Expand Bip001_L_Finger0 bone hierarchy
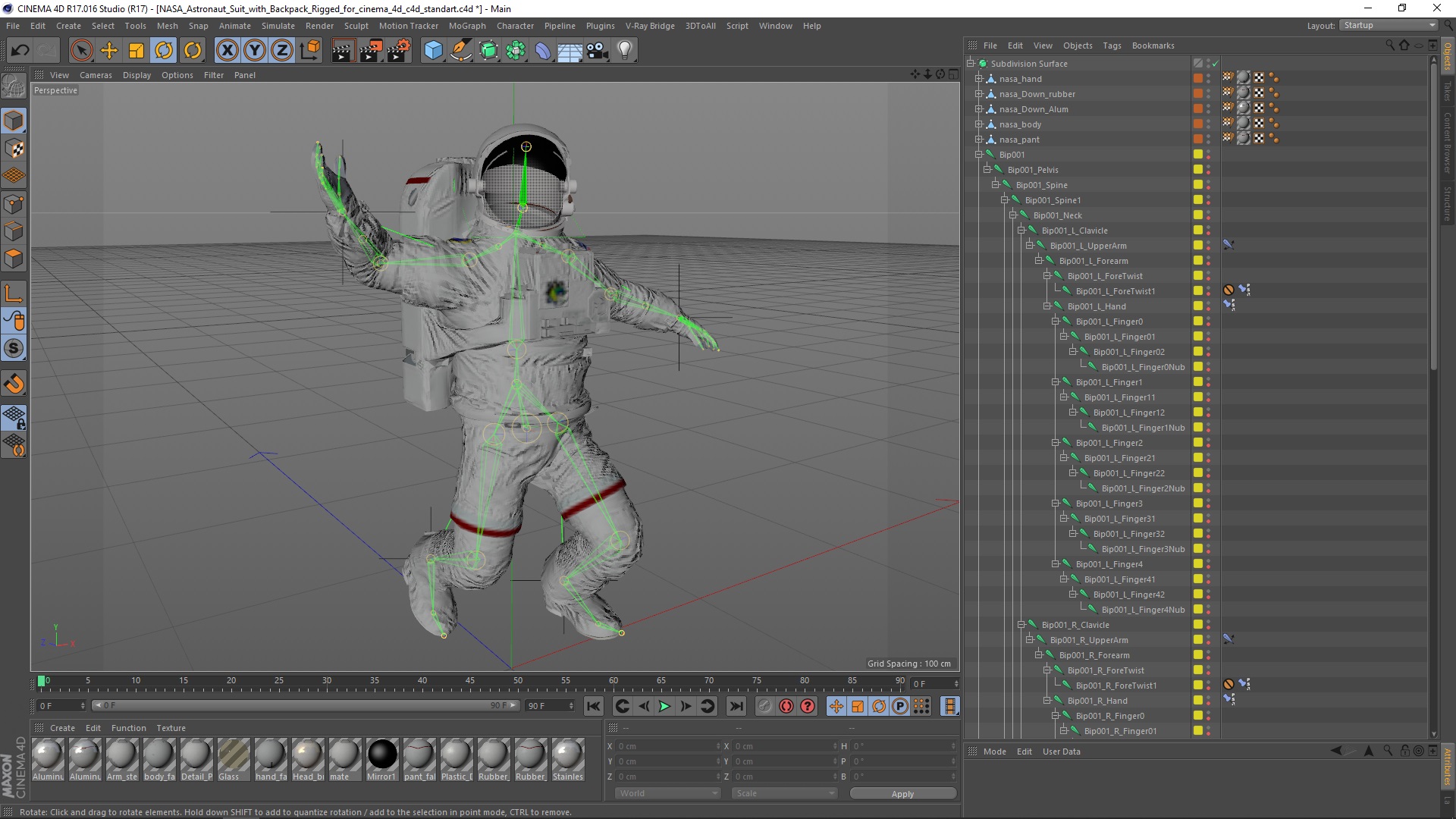The width and height of the screenshot is (1456, 819). (1056, 321)
